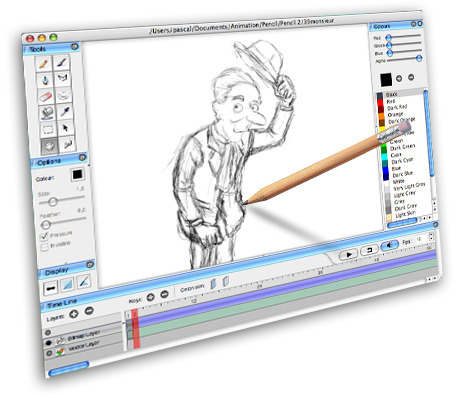The height and width of the screenshot is (397, 468).
Task: Select the Hand tool
Action: pos(49,146)
